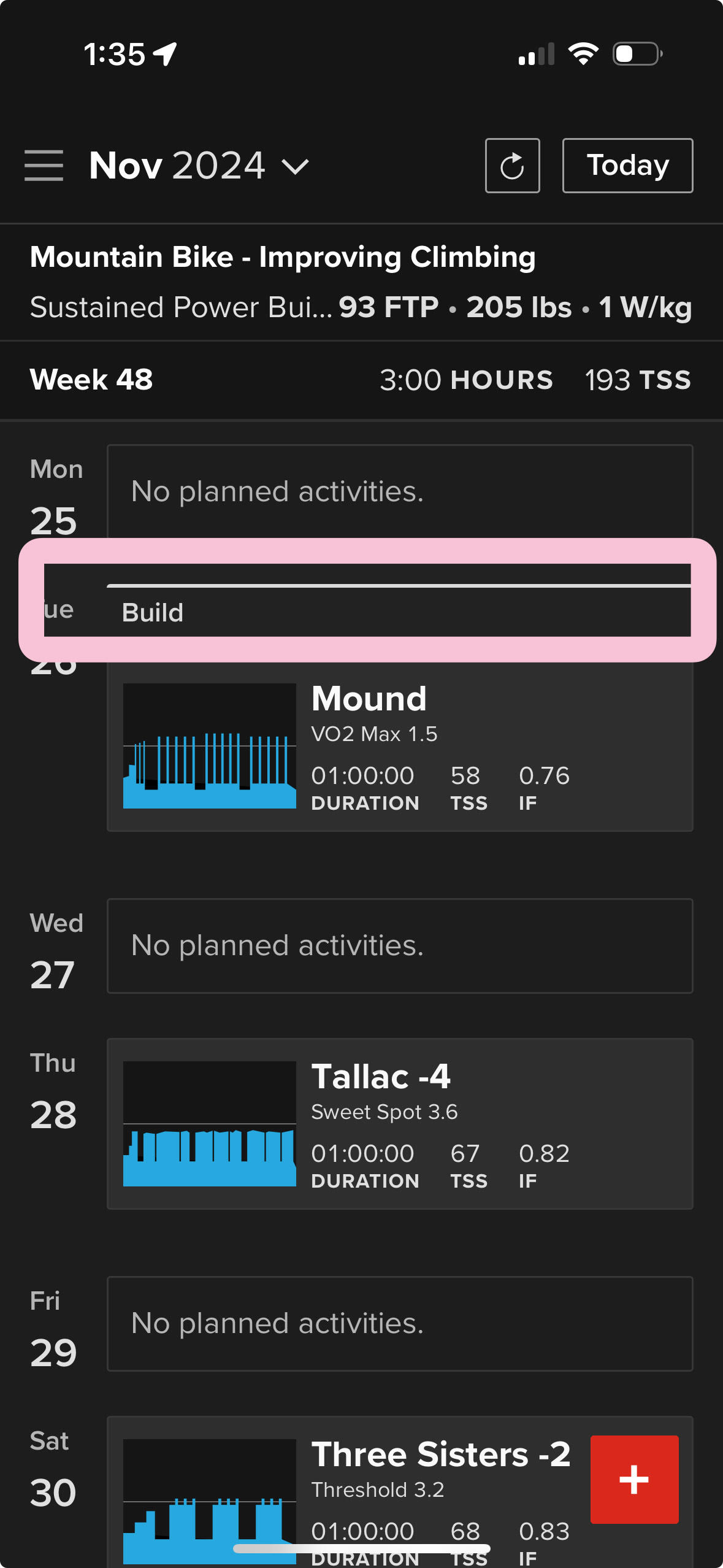
Task: Expand the Nov 2024 month chevron
Action: [x=296, y=166]
